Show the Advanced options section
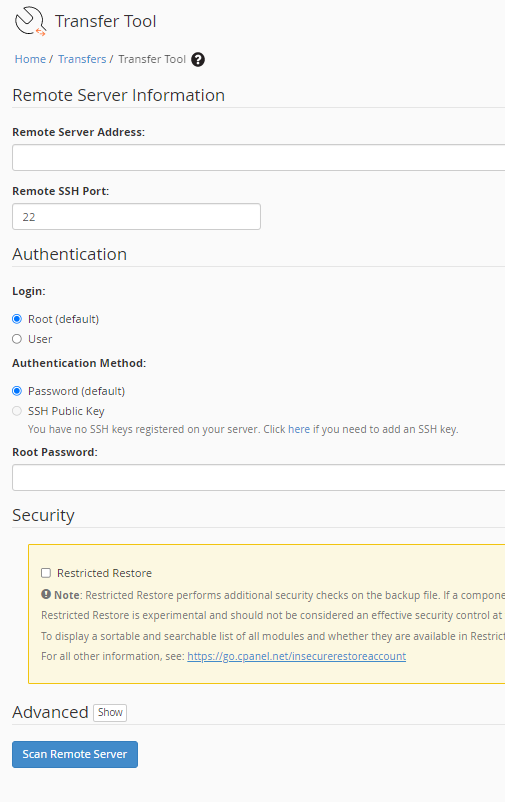Viewport: 505px width, 802px height. coord(110,712)
